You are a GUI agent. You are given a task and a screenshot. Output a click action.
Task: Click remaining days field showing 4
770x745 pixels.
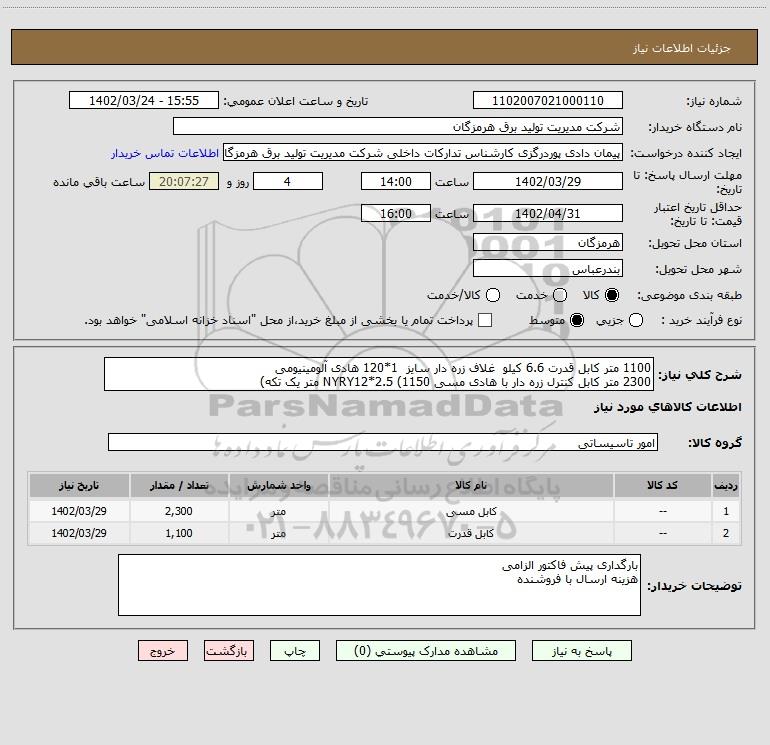[x=288, y=181]
